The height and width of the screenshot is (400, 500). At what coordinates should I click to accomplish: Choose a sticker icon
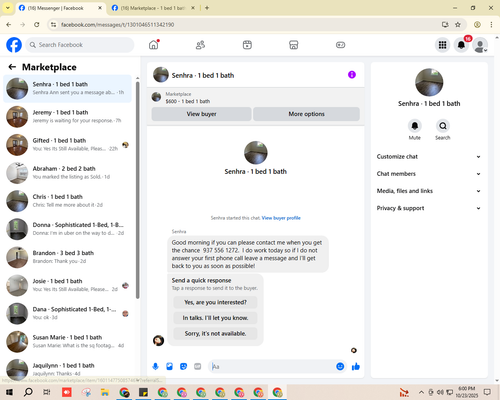(183, 367)
